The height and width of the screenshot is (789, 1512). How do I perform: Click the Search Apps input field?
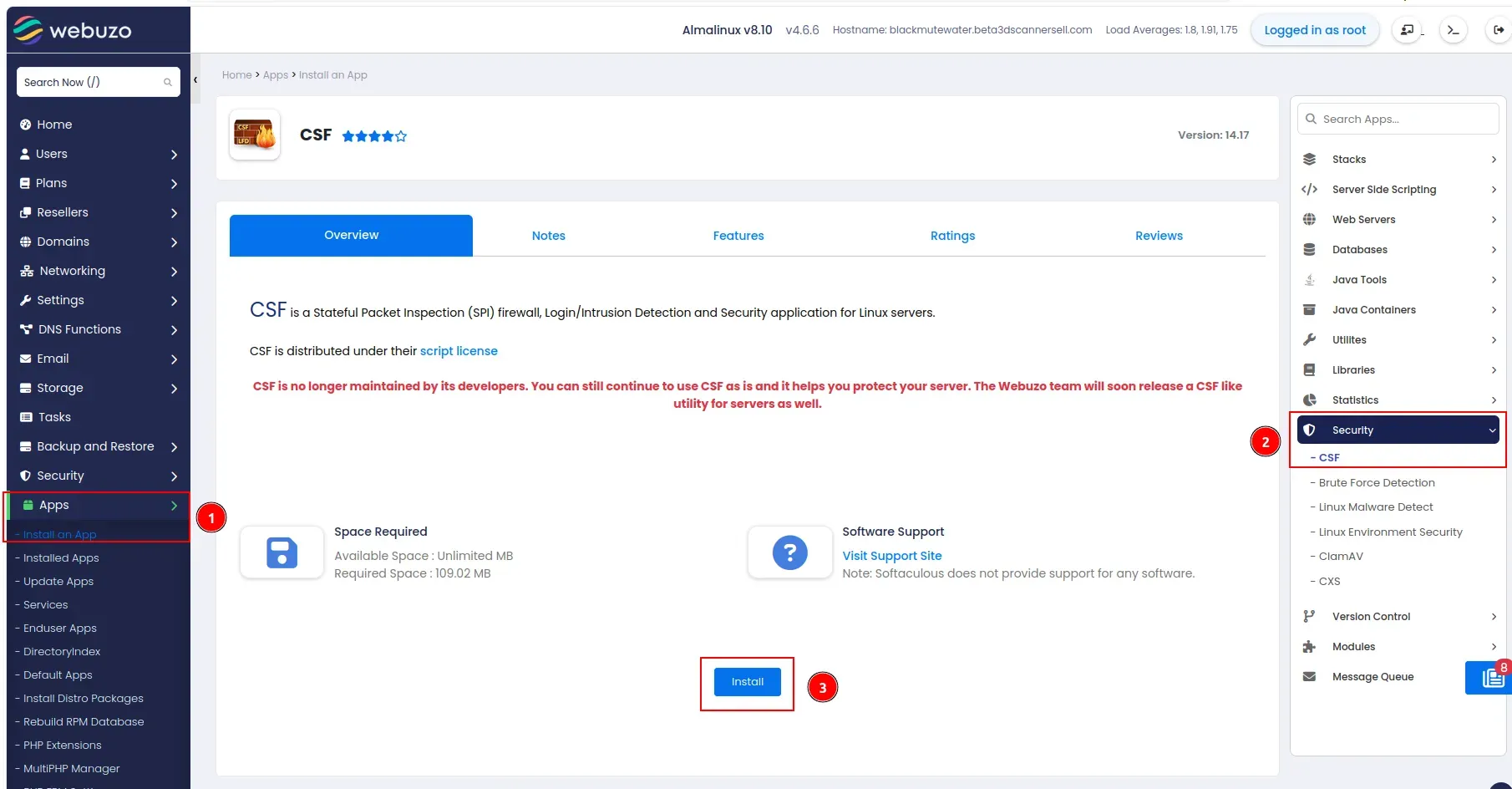tap(1398, 119)
